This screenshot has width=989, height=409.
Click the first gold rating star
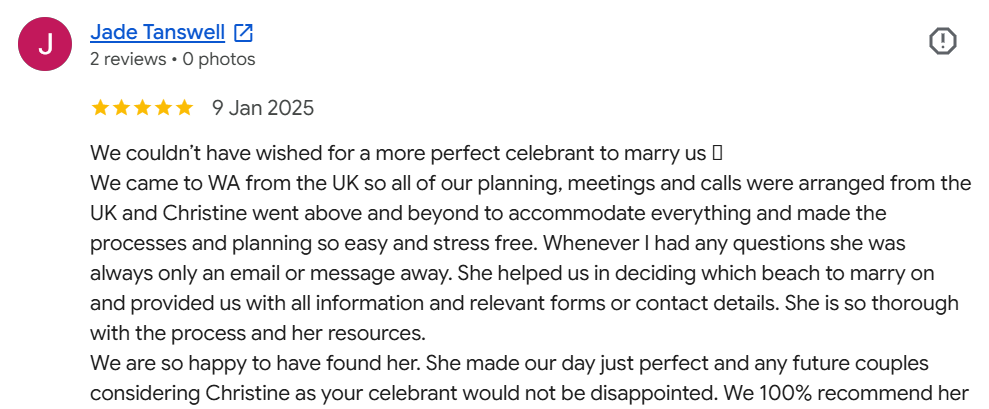point(100,108)
